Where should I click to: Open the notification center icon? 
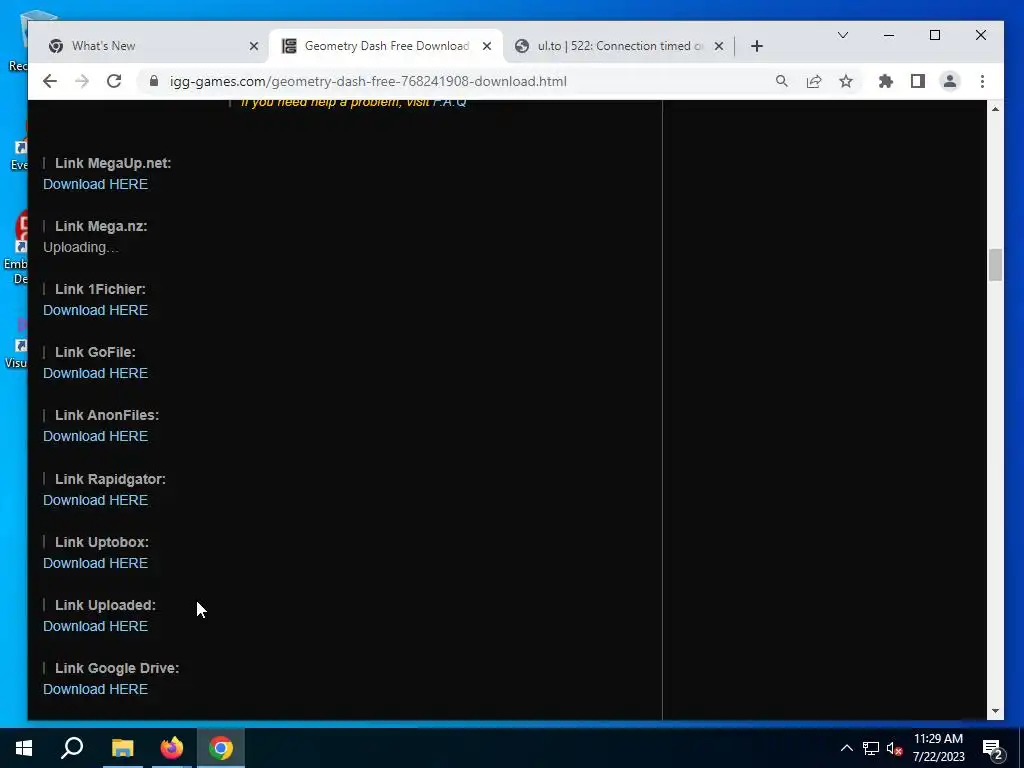993,748
